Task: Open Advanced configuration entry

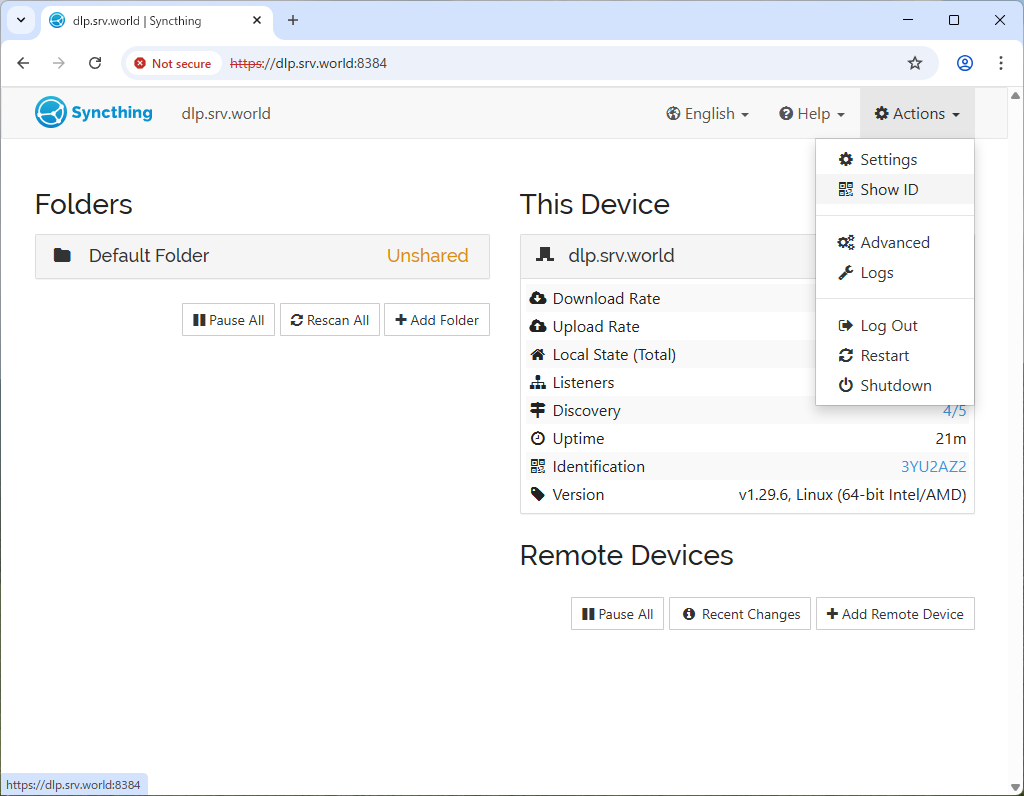Action: pyautogui.click(x=895, y=242)
